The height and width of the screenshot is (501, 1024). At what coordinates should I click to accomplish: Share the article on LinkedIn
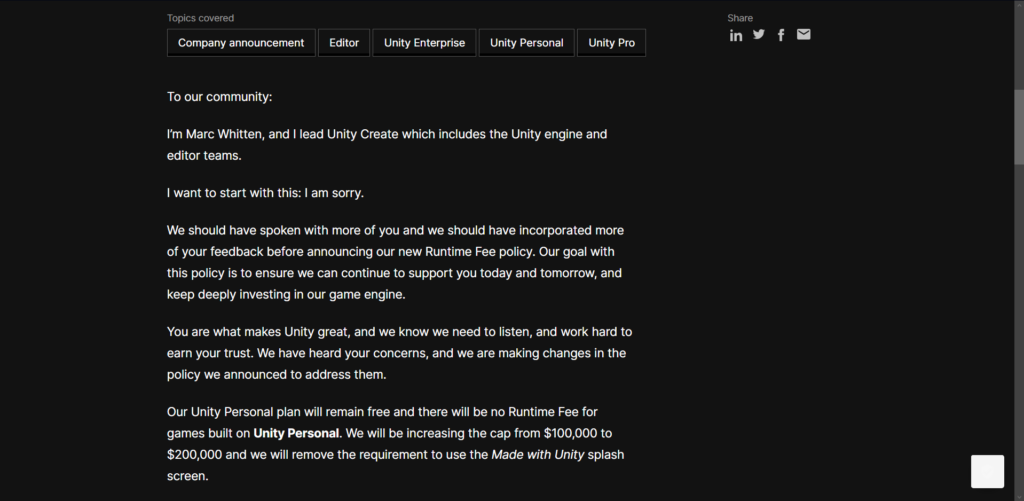tap(736, 35)
